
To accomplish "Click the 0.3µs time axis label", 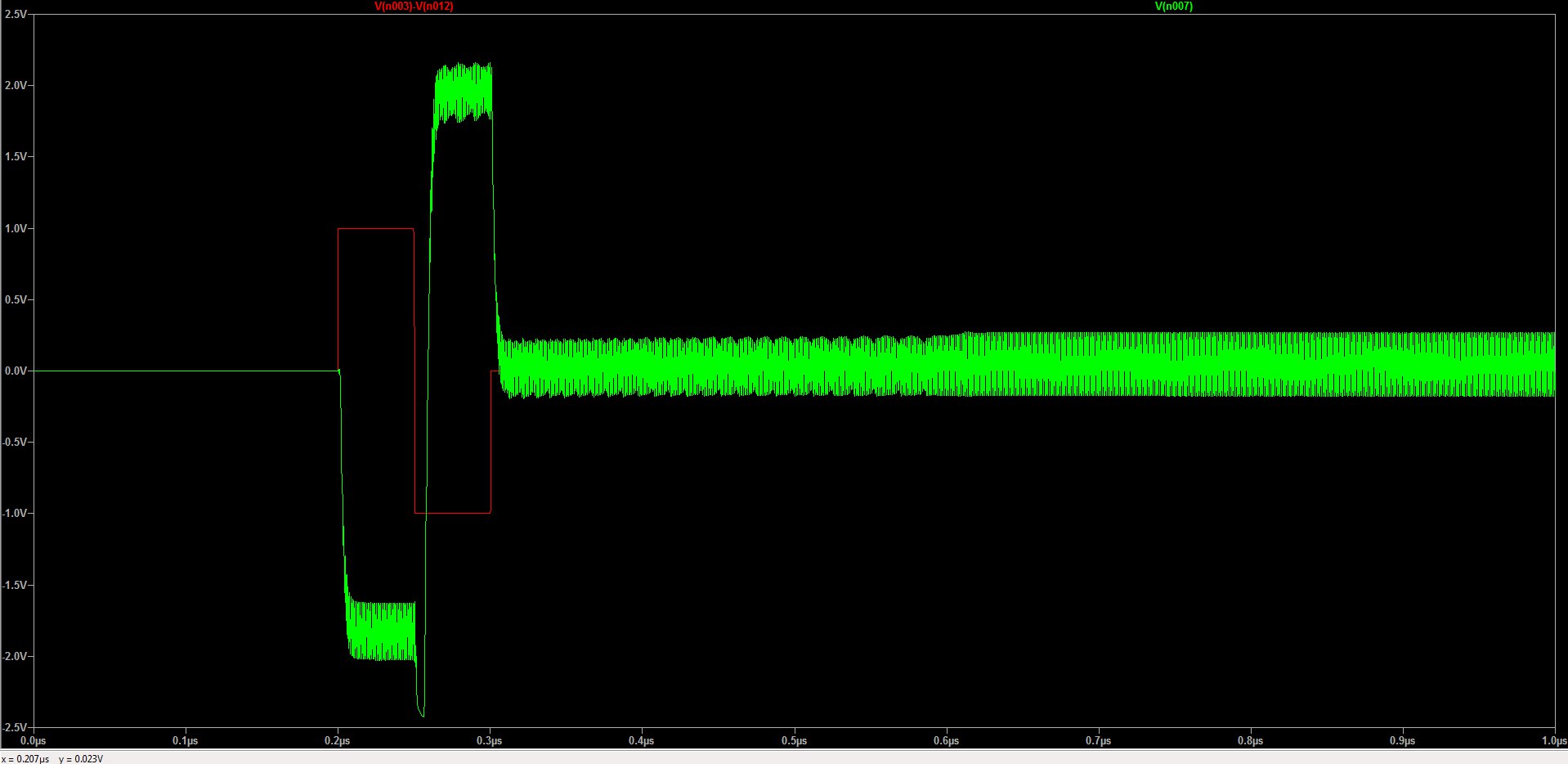I will pyautogui.click(x=489, y=741).
